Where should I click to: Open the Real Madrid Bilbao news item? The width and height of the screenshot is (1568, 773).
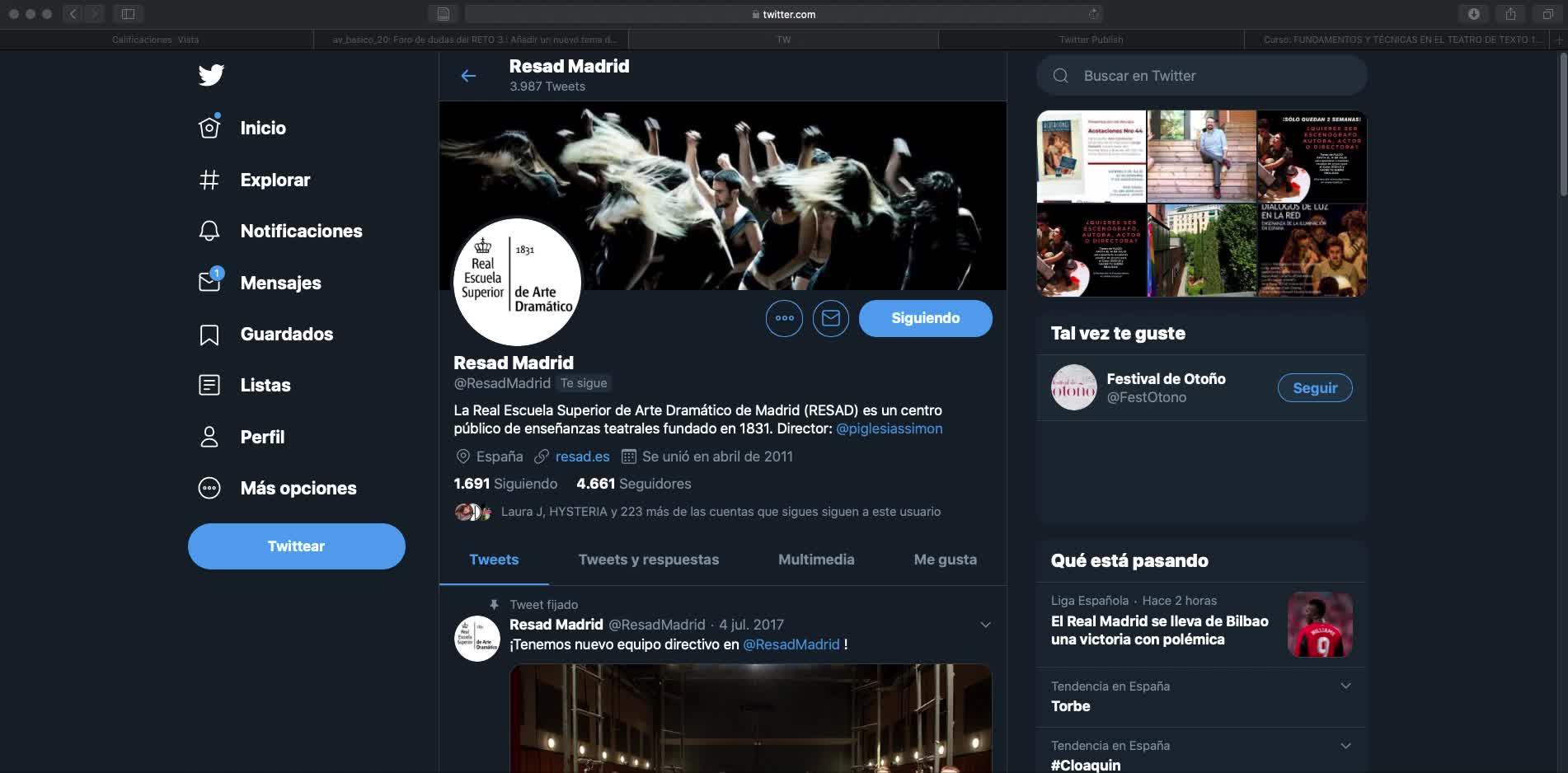[1201, 625]
